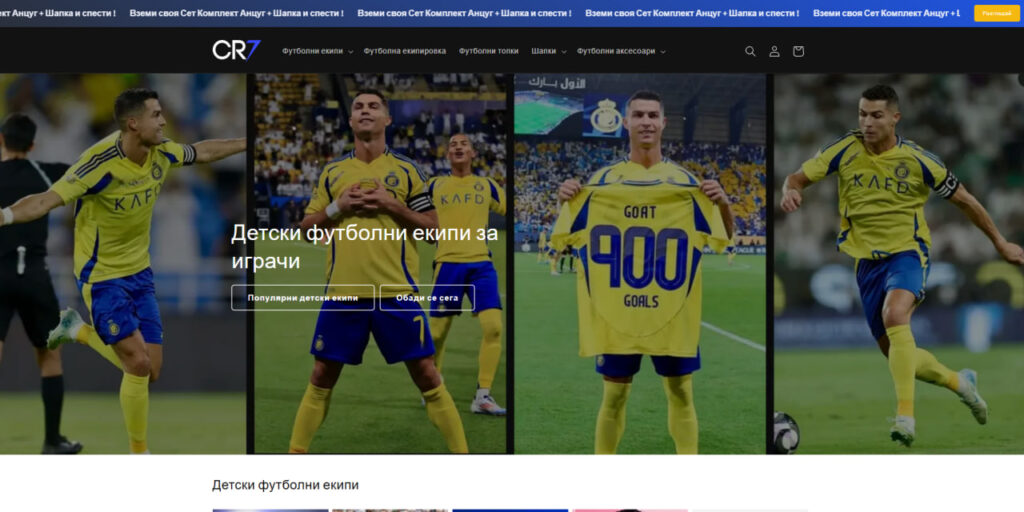1024x512 pixels.
Task: Go to the Футболни топки menu item
Action: tap(489, 51)
